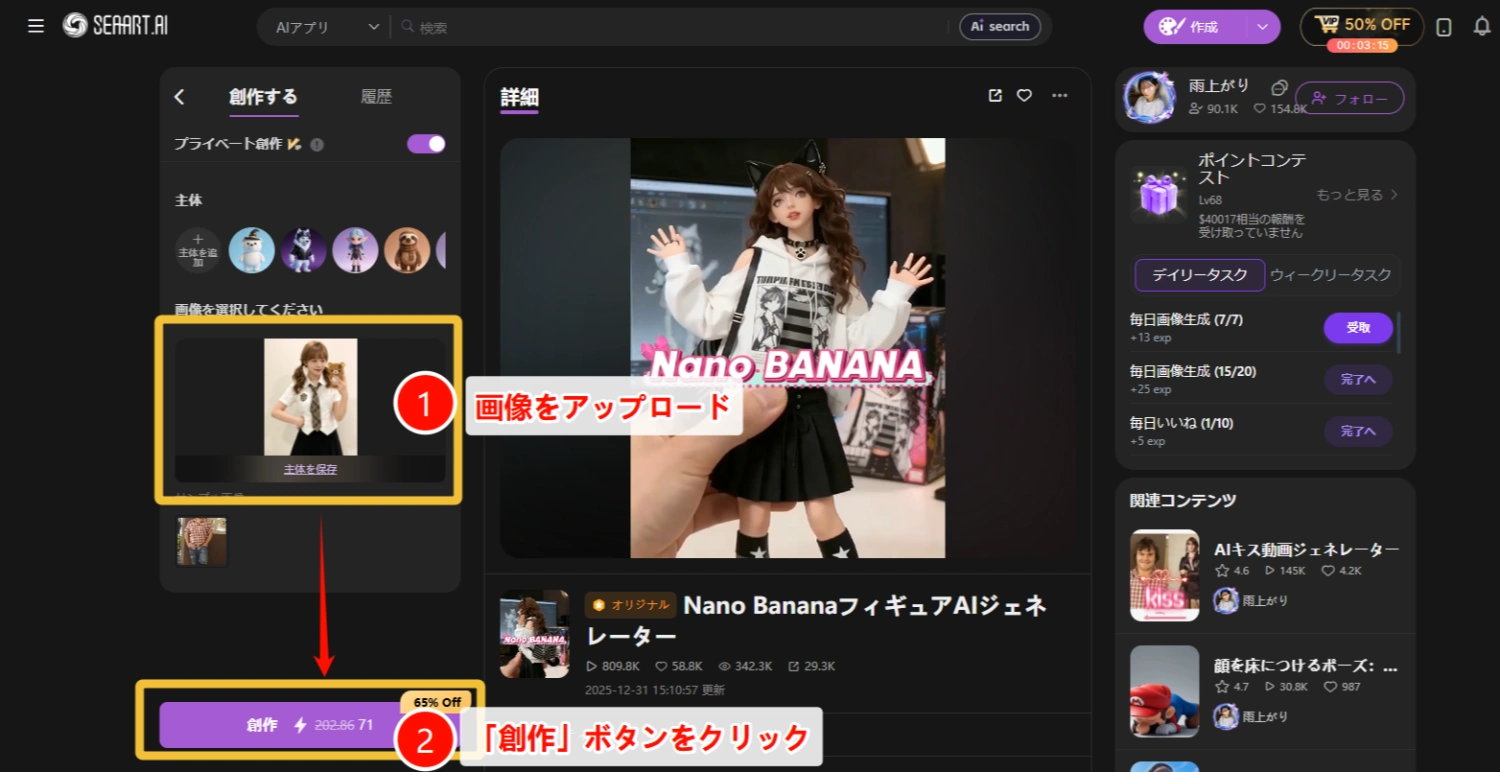Screen dimensions: 1500x772
Task: Click the info icon beside プライベート創作
Action: (317, 144)
